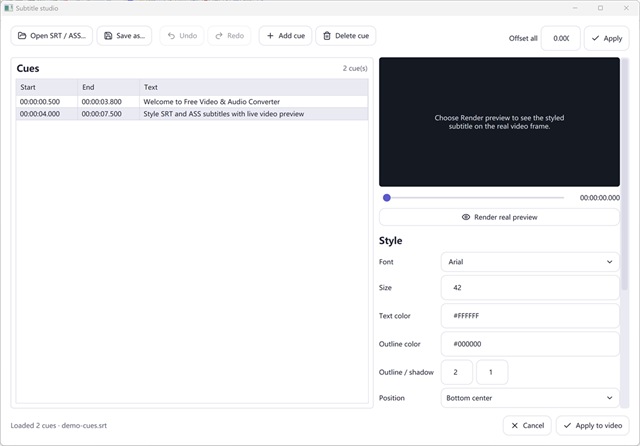
Task: Open the Font dropdown showing Arial
Action: (530, 262)
